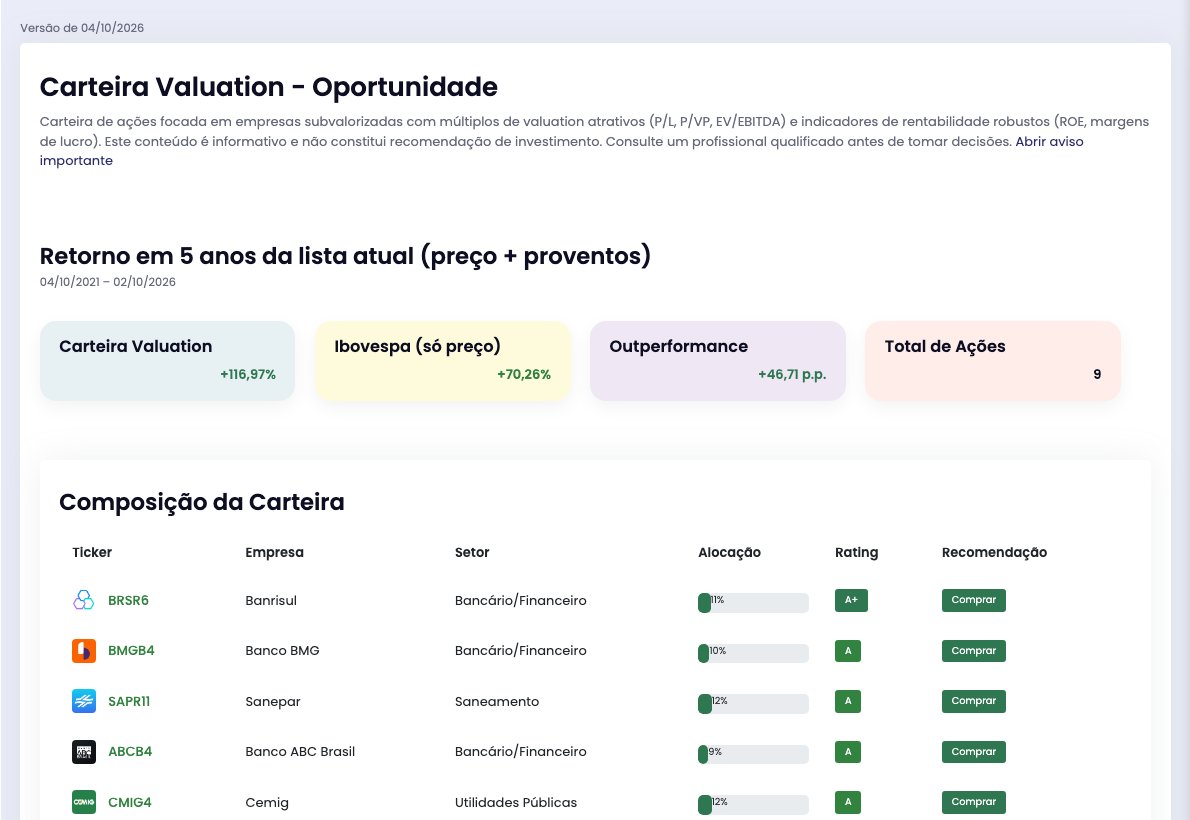The image size is (1190, 820).
Task: Click the 10% allocation bar for Banco BMG
Action: click(754, 653)
